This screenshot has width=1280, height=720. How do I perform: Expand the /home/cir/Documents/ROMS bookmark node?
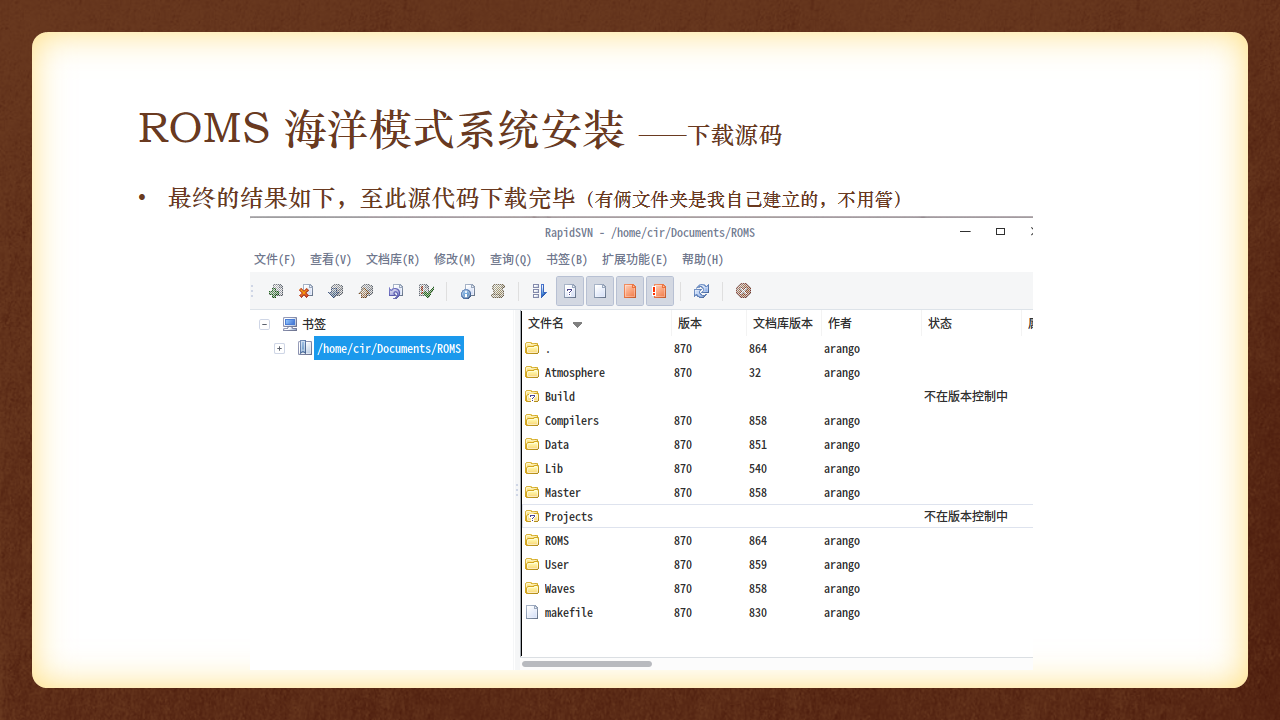click(x=279, y=348)
